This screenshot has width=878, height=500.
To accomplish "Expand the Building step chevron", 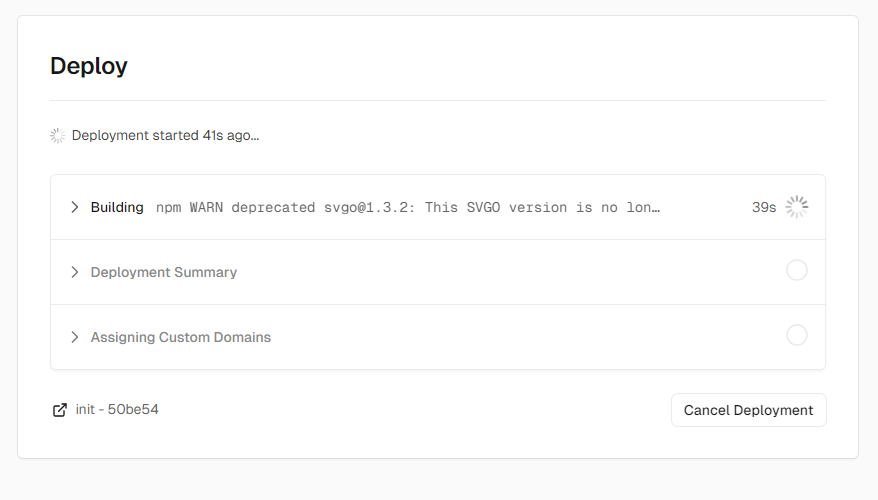I will pyautogui.click(x=74, y=207).
